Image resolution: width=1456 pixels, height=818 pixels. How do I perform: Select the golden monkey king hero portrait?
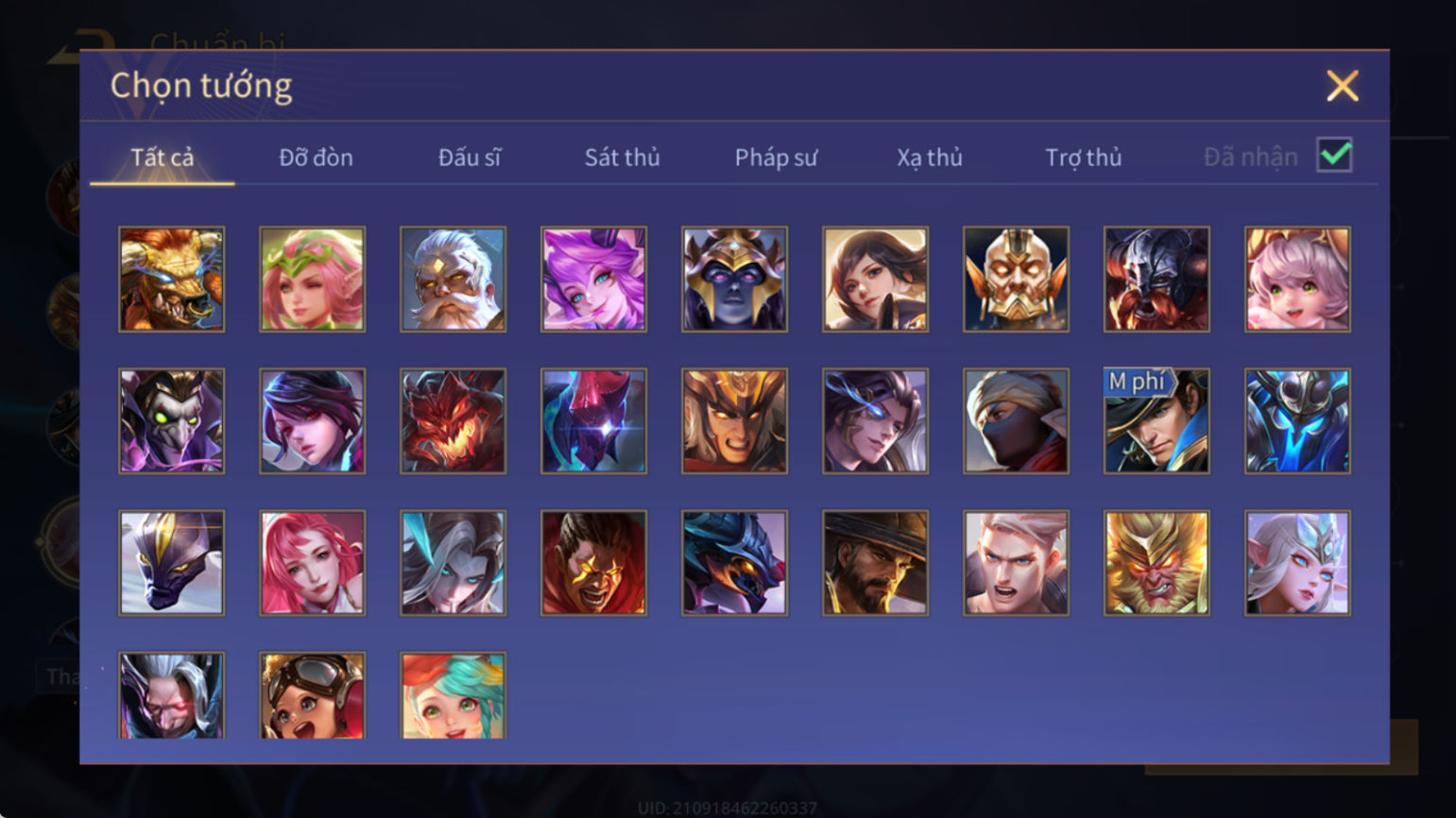(1156, 563)
